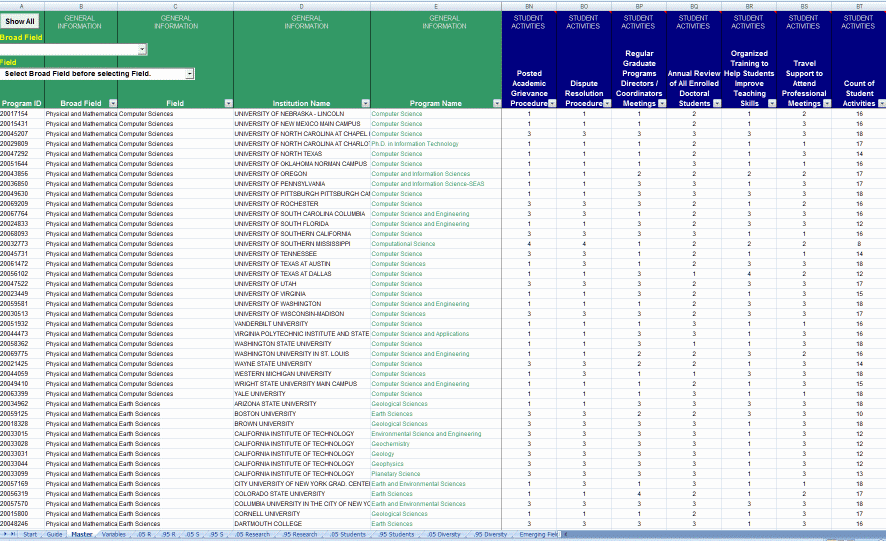Open Coordinators Meetings column filter arrow
Image resolution: width=886 pixels, height=541 pixels.
pyautogui.click(x=662, y=103)
